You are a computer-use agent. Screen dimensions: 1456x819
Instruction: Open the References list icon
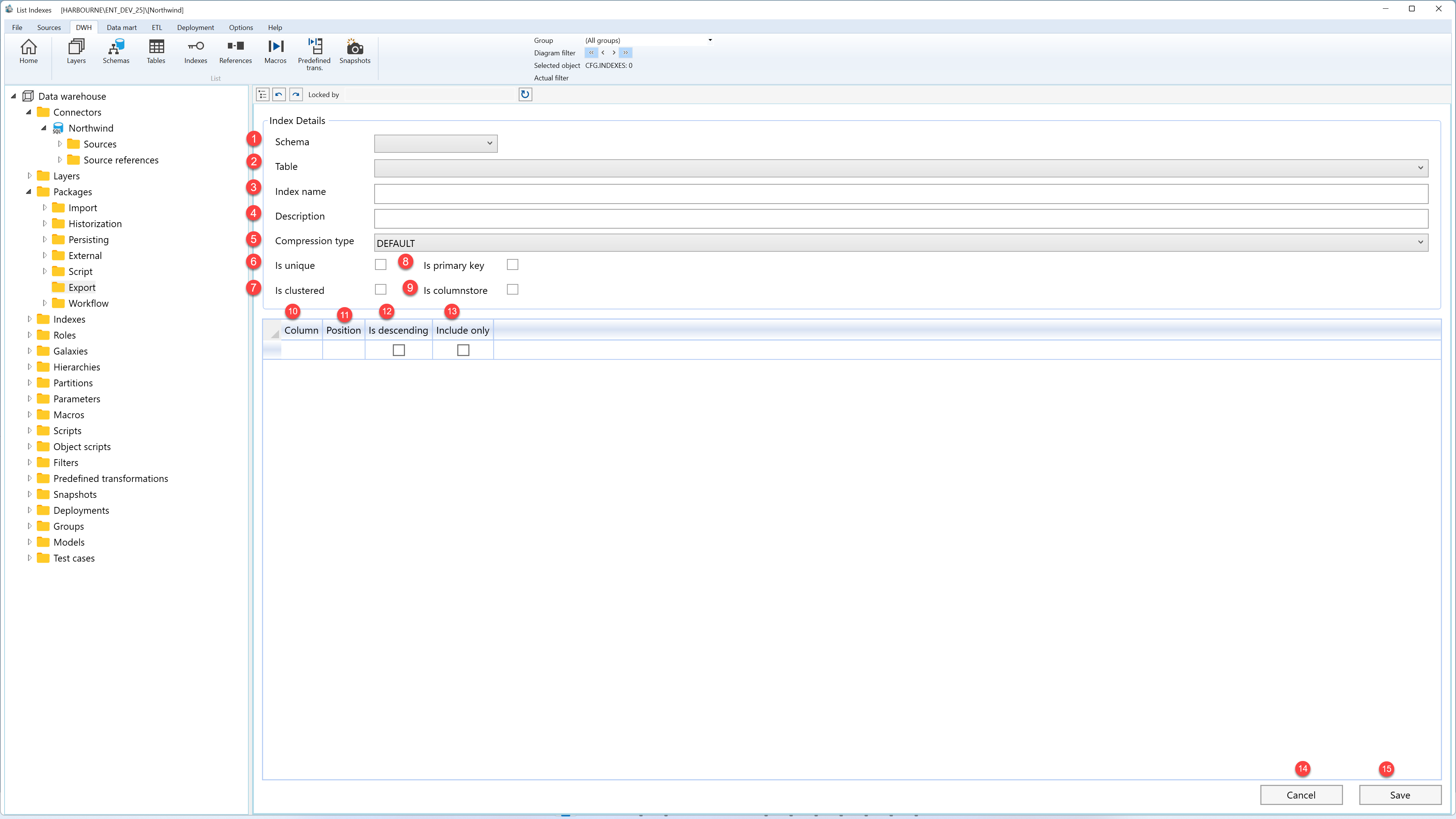tap(235, 52)
